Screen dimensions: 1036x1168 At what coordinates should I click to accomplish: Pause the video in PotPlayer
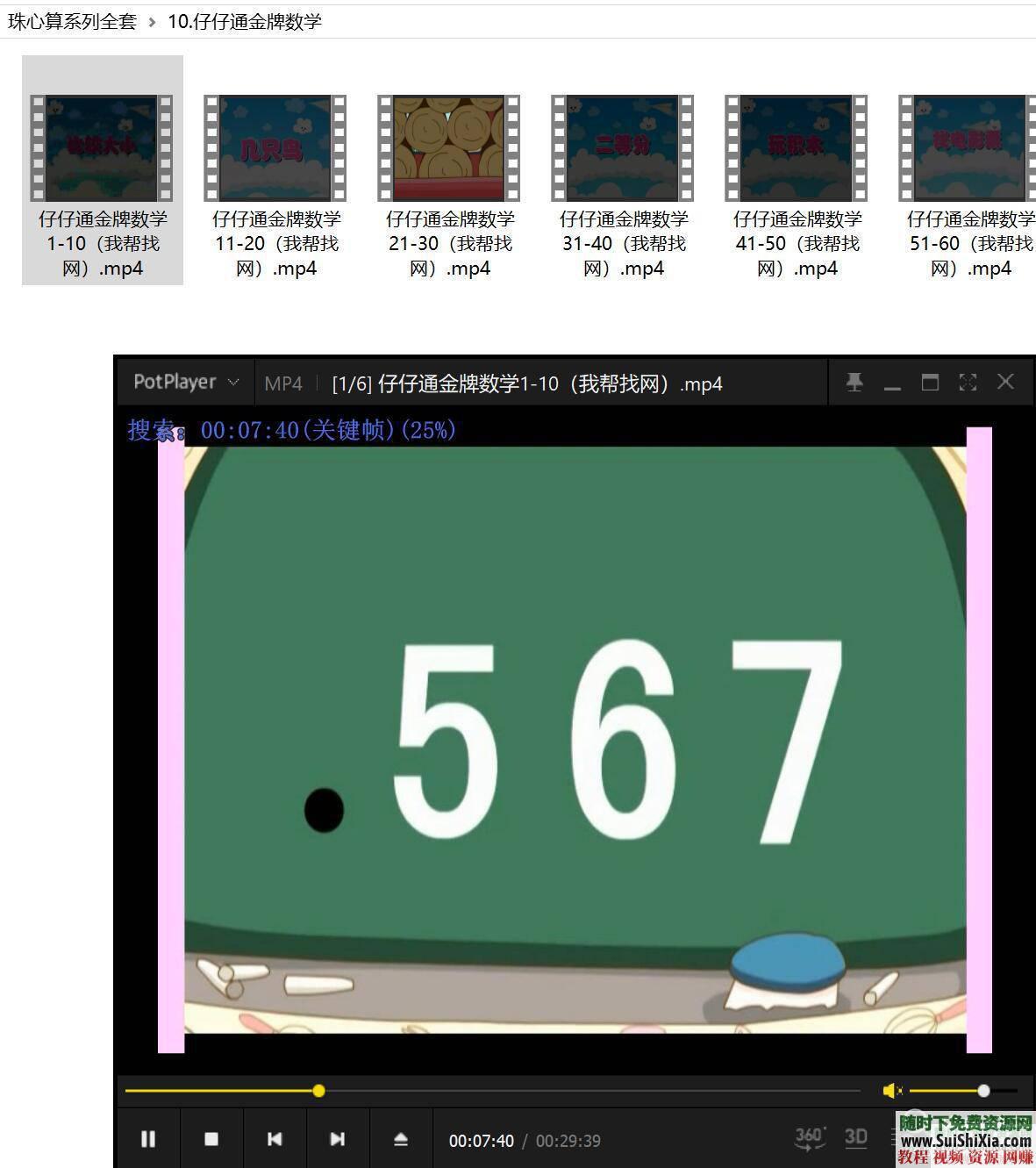(148, 1139)
